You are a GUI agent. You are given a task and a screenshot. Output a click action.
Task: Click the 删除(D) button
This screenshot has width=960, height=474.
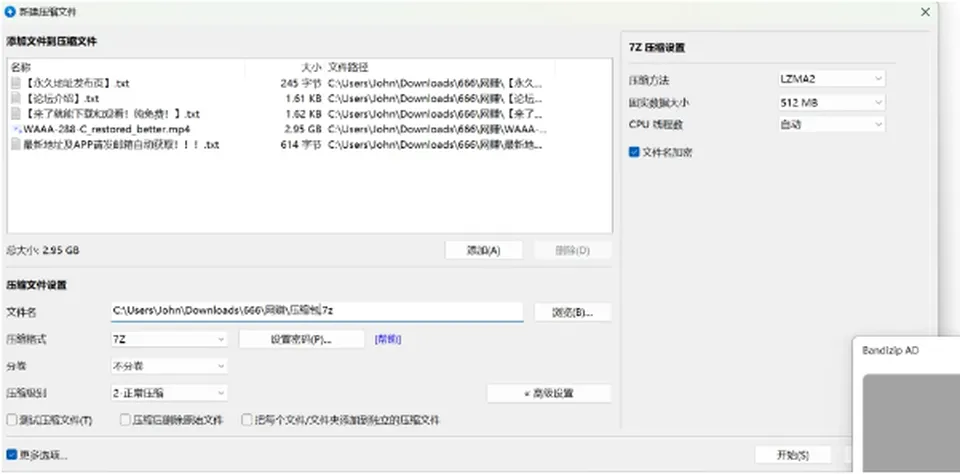click(x=572, y=250)
